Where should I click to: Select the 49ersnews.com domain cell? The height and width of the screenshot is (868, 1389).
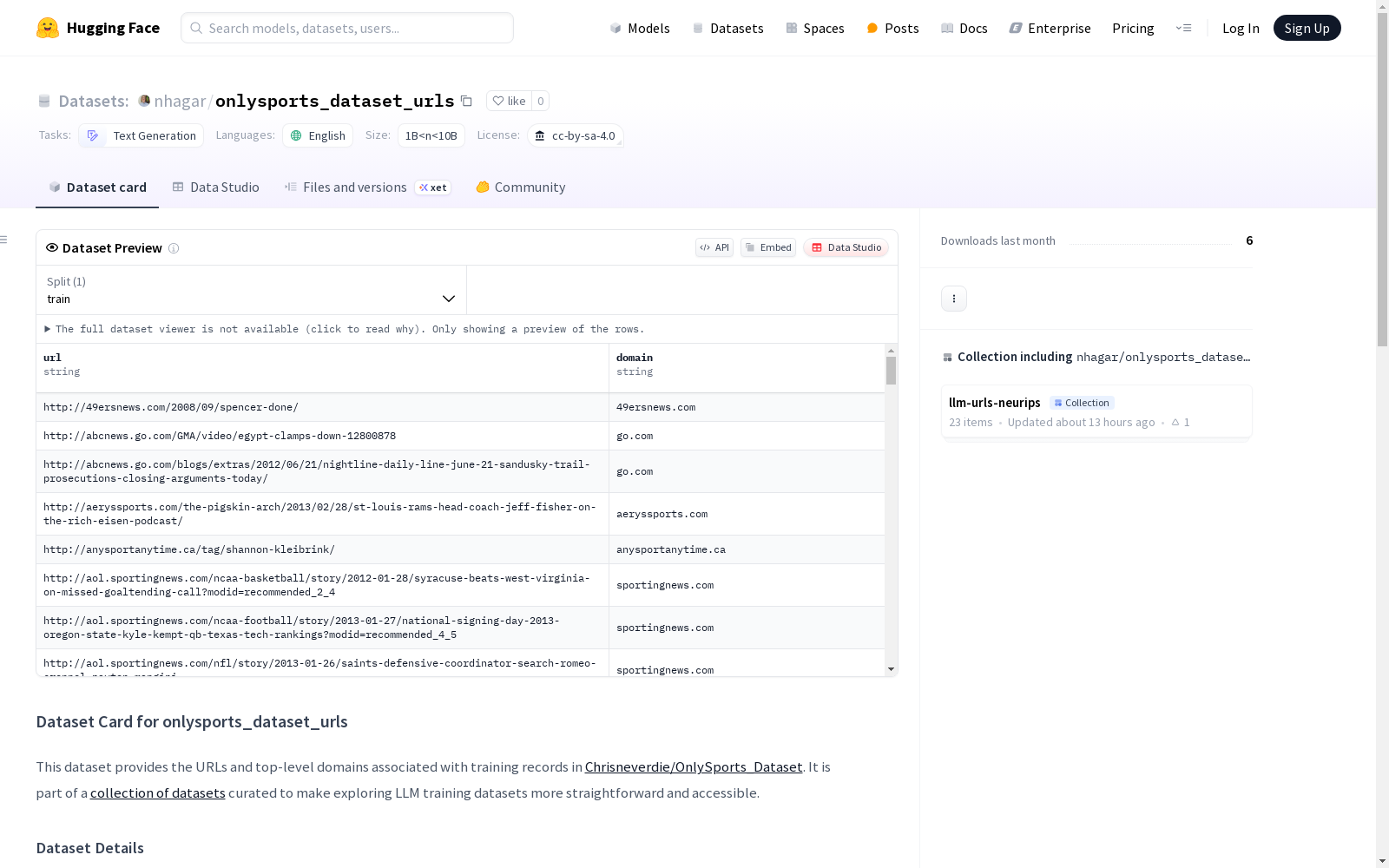pyautogui.click(x=747, y=407)
